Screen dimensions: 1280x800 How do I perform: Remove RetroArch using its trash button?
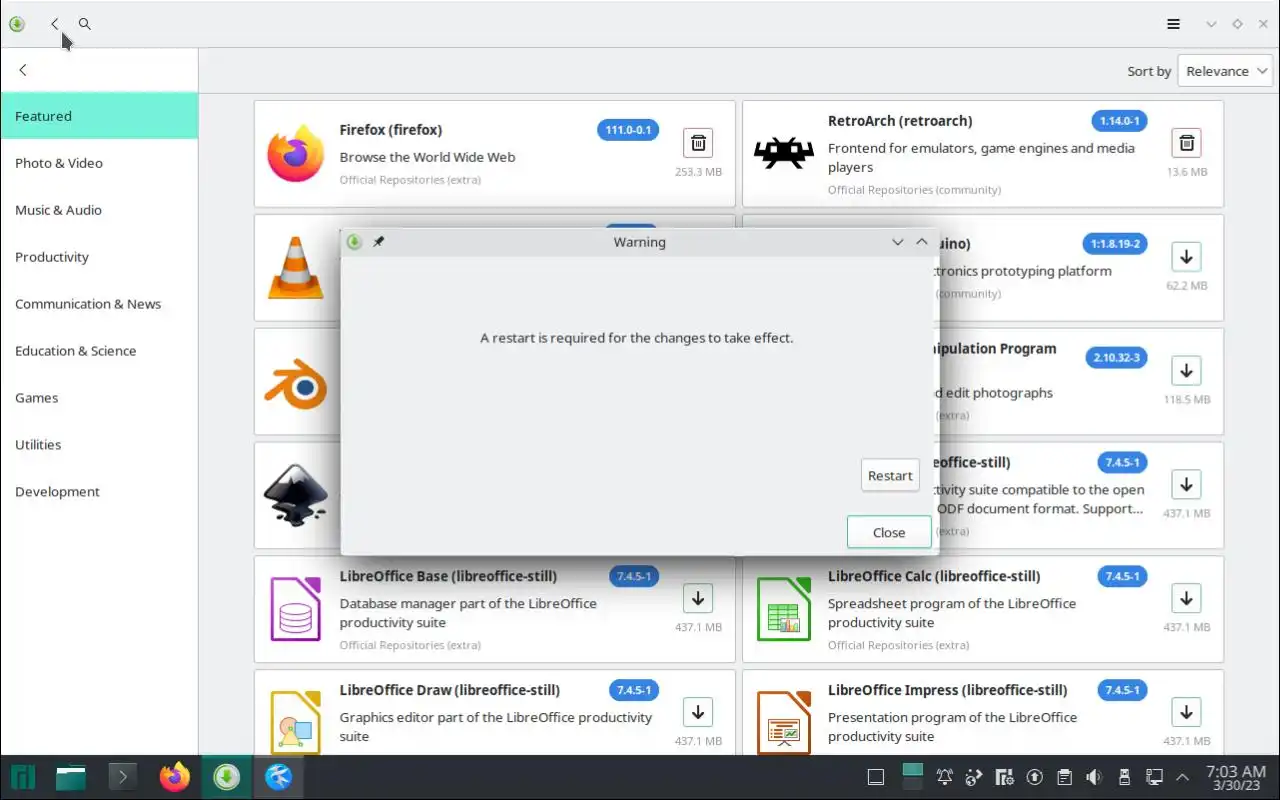[x=1186, y=143]
